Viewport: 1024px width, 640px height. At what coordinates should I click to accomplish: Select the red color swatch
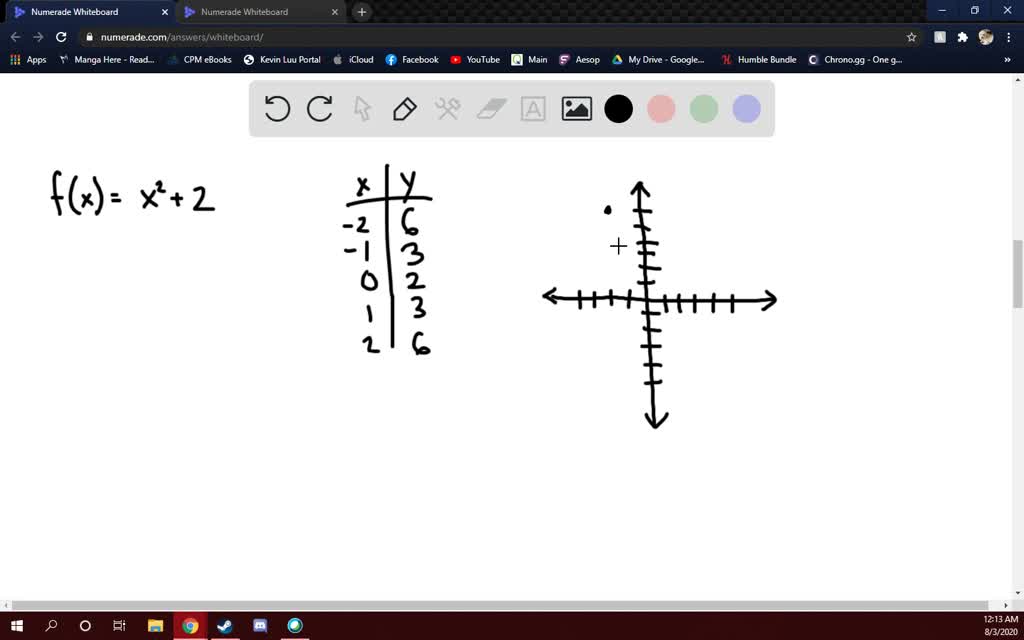click(661, 109)
